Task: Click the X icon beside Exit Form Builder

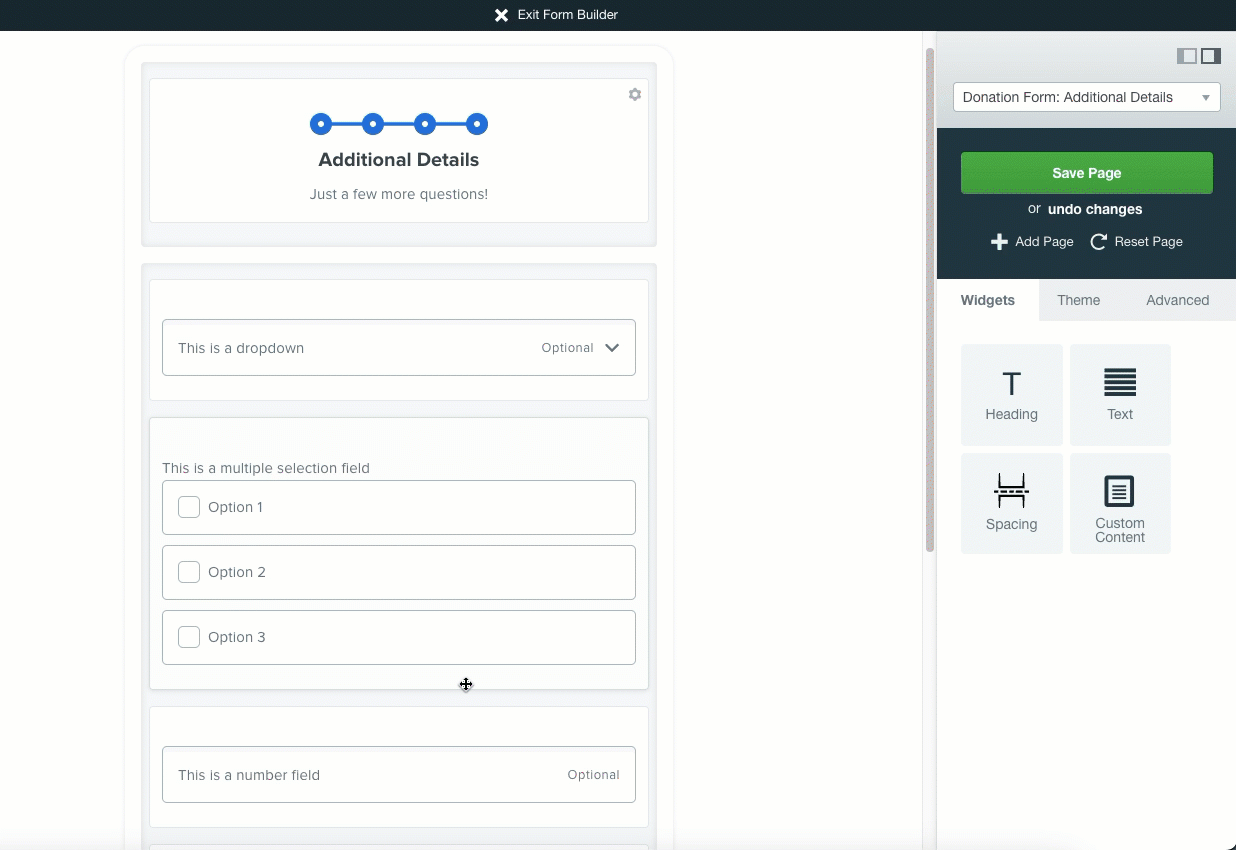Action: click(501, 15)
